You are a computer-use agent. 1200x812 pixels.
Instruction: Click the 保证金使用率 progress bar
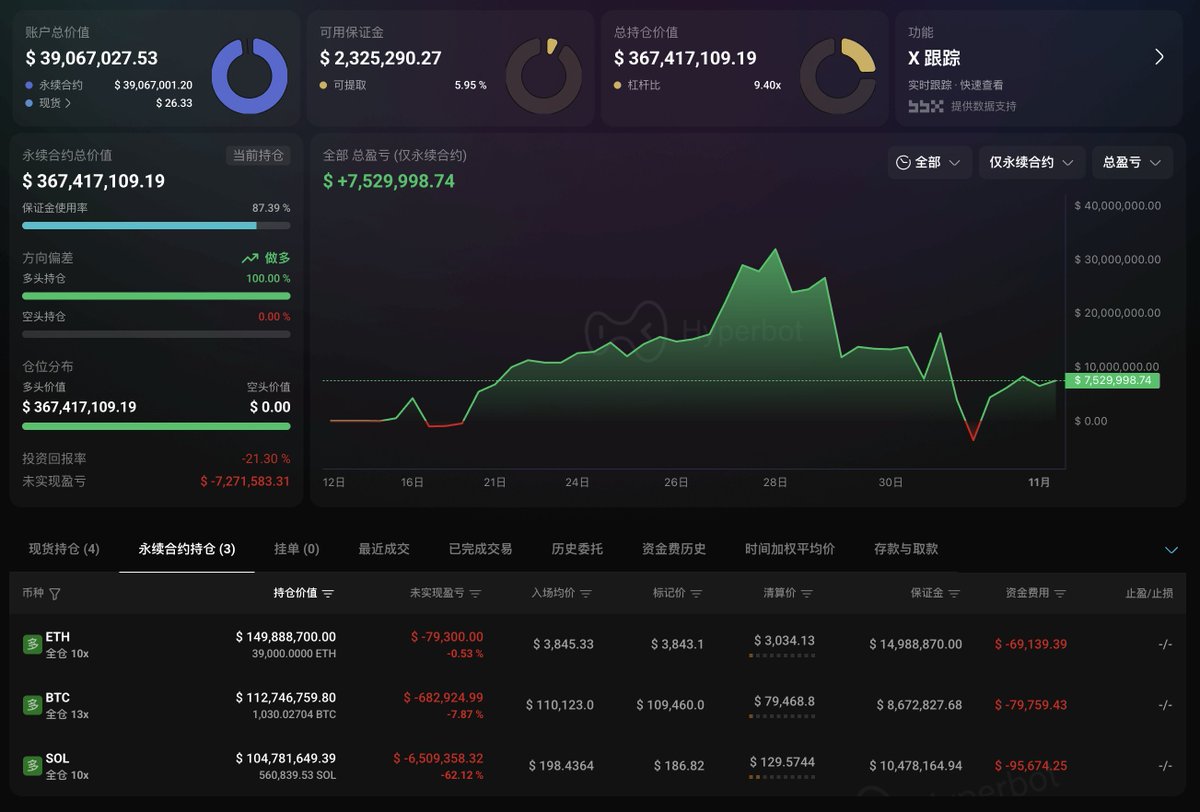pyautogui.click(x=156, y=226)
